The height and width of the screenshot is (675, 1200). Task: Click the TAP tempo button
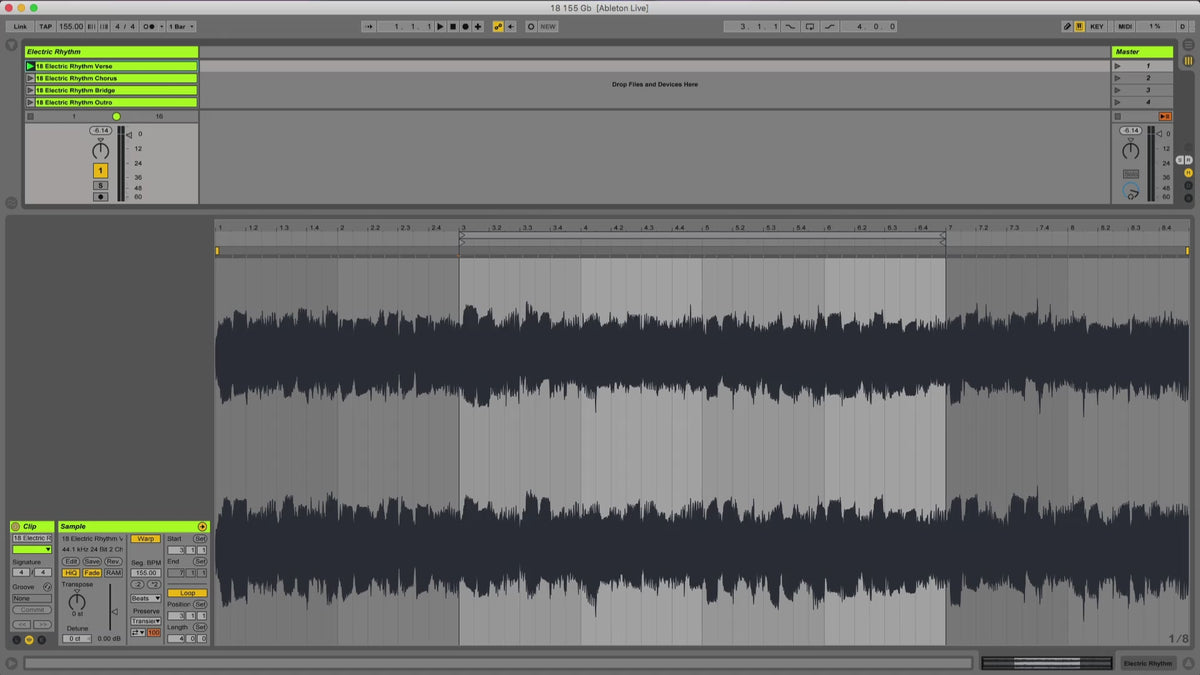46,26
